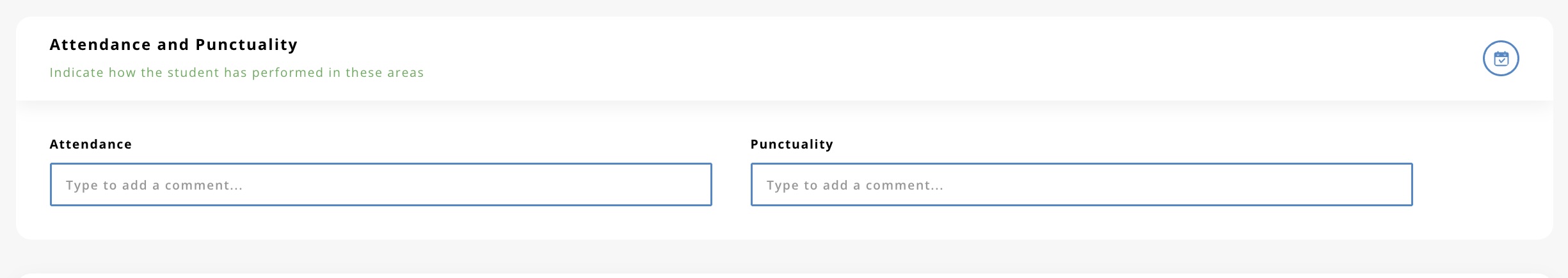Select the word Punctuality in heading
The height and width of the screenshot is (278, 1568).
click(246, 45)
